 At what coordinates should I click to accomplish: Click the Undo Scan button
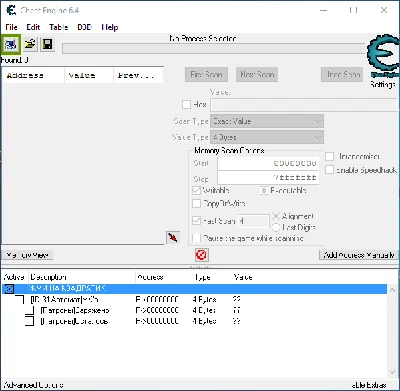tap(343, 75)
